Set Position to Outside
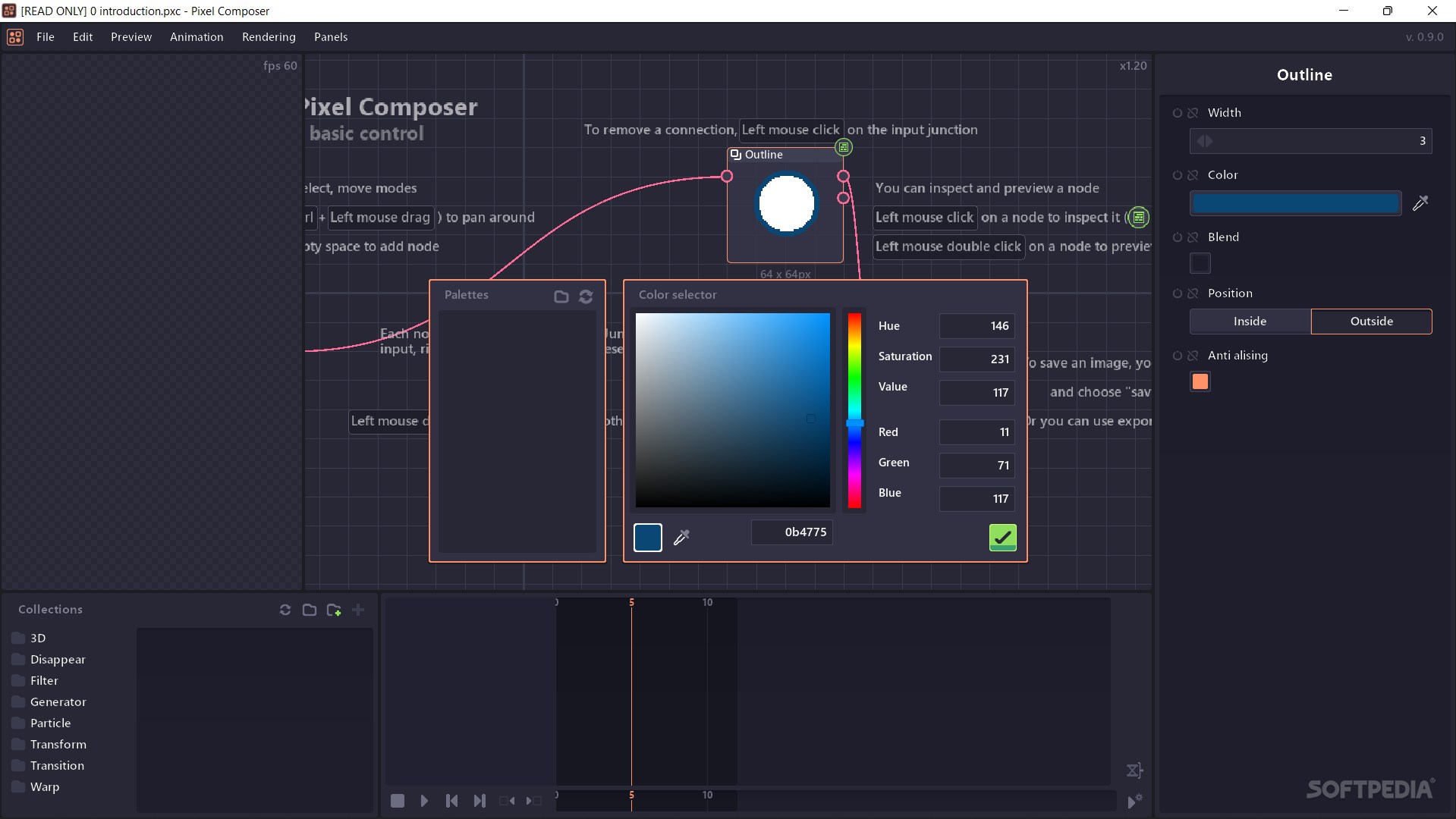Screen dimensions: 1456x819 [x=1372, y=322]
